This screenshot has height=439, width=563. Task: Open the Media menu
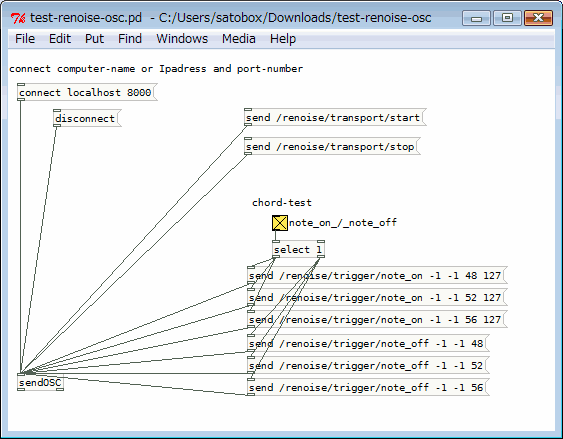tap(238, 38)
